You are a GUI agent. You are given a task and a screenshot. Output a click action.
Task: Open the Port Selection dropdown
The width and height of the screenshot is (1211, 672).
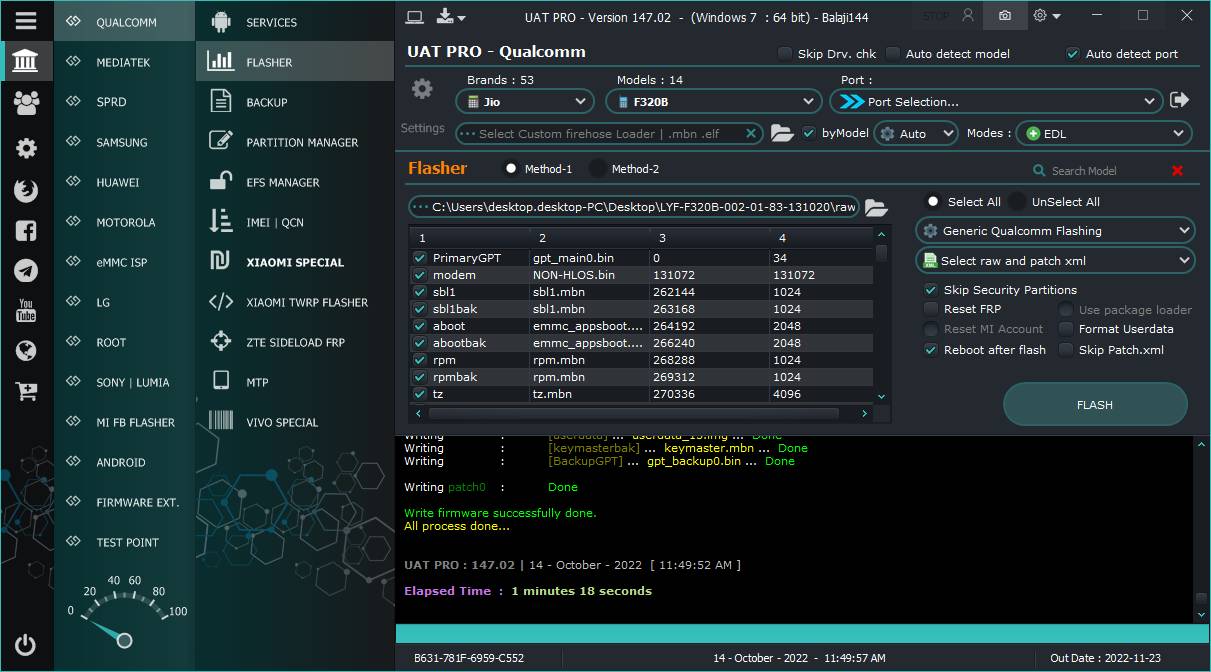pyautogui.click(x=997, y=101)
